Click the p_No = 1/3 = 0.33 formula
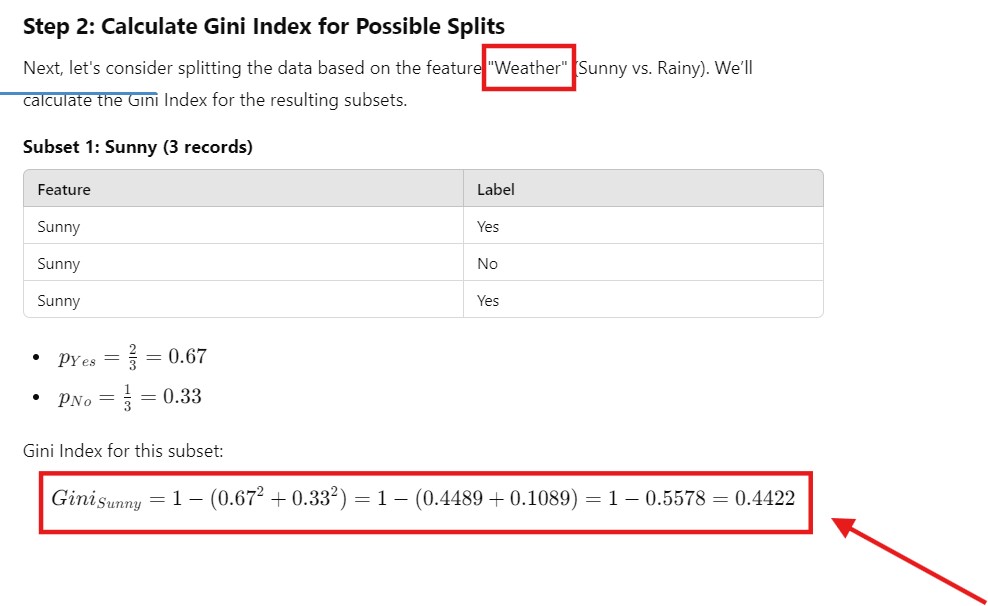The image size is (988, 606). point(130,397)
